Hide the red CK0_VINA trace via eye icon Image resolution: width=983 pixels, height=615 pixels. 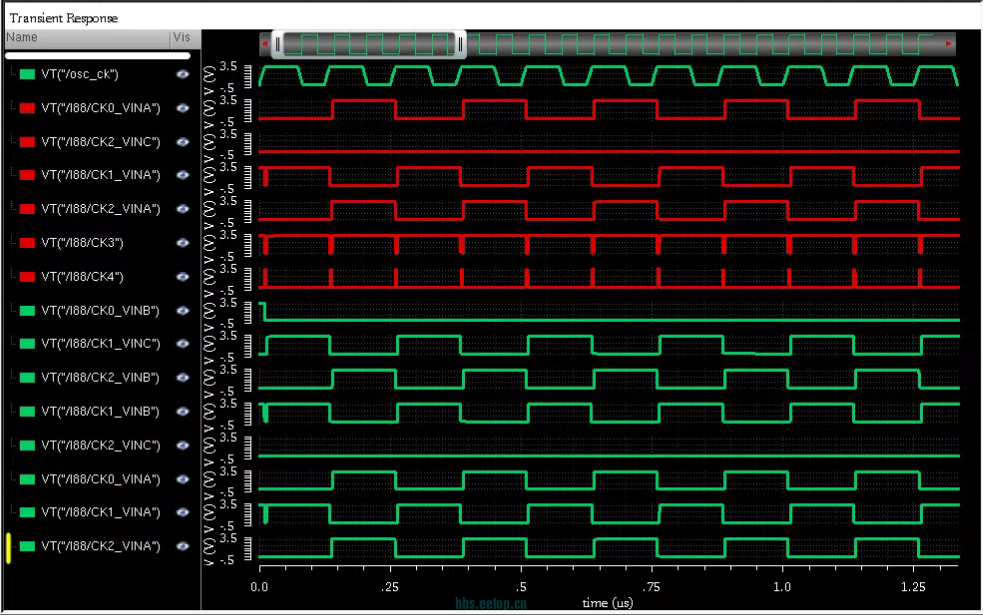(x=182, y=108)
